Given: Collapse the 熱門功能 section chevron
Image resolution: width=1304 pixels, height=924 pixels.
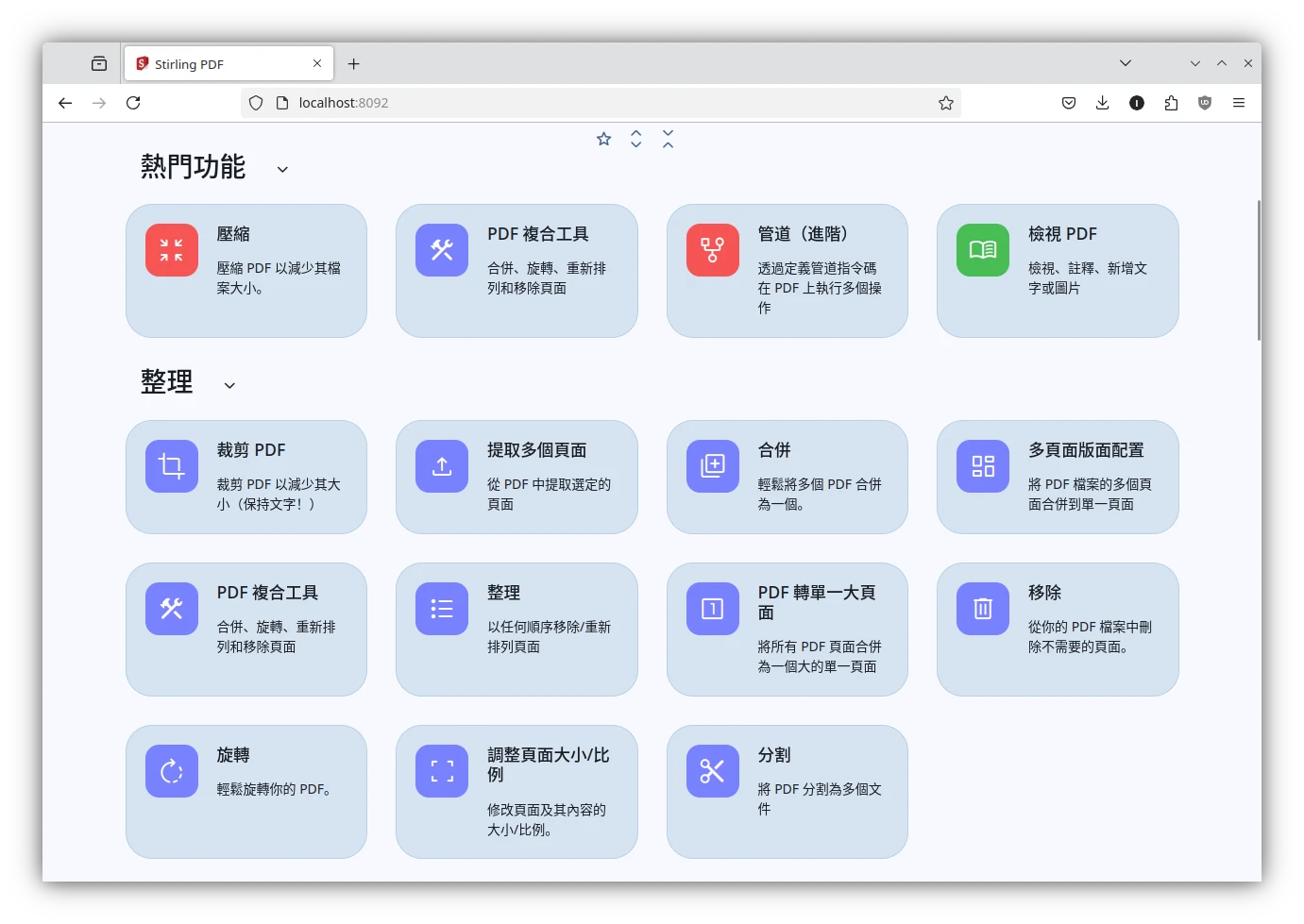Looking at the screenshot, I should click(x=282, y=170).
